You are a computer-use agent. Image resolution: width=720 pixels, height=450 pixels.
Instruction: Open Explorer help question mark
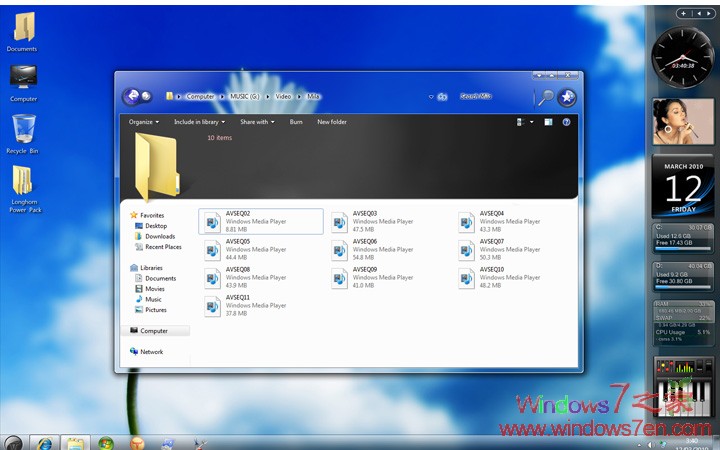click(x=566, y=122)
